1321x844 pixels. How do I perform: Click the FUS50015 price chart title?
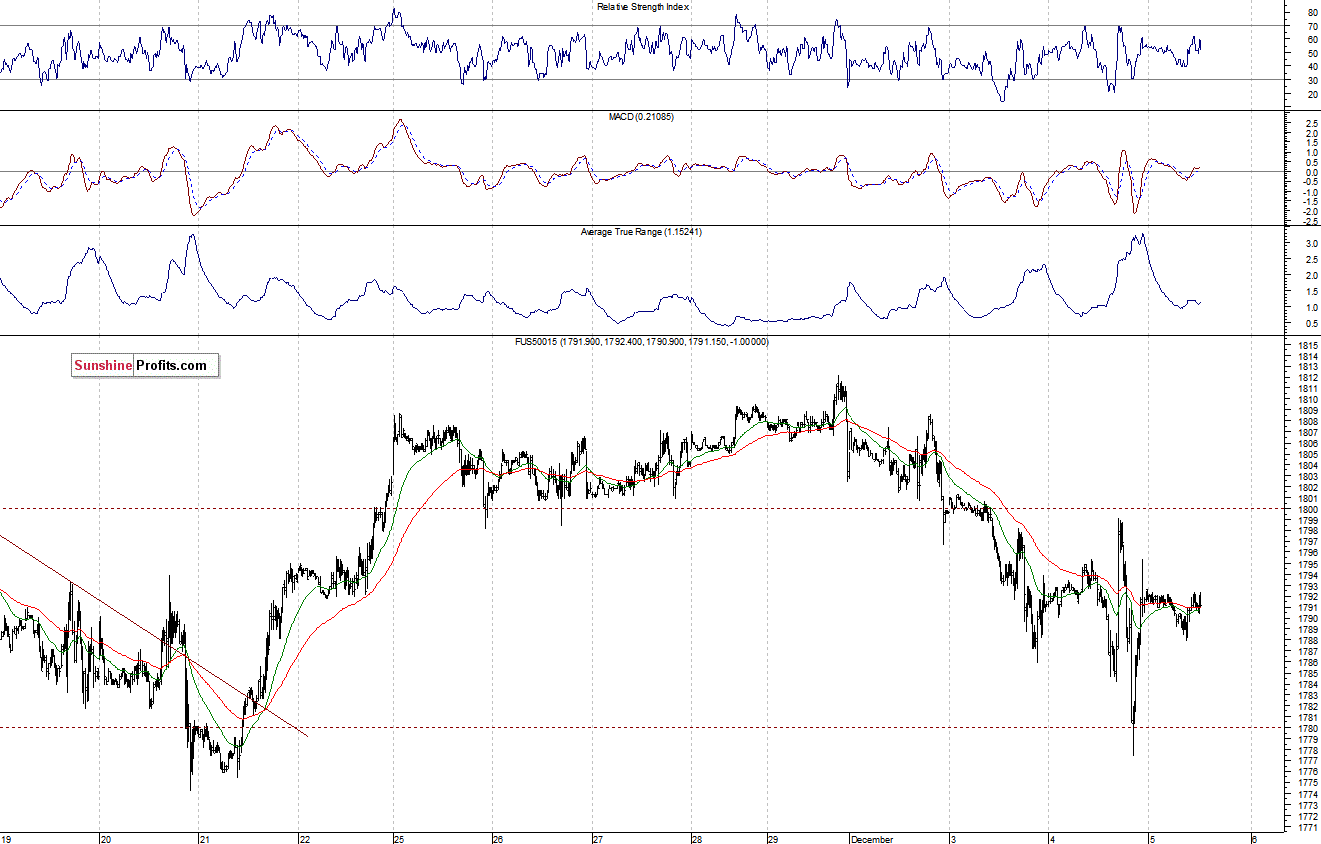pyautogui.click(x=641, y=342)
